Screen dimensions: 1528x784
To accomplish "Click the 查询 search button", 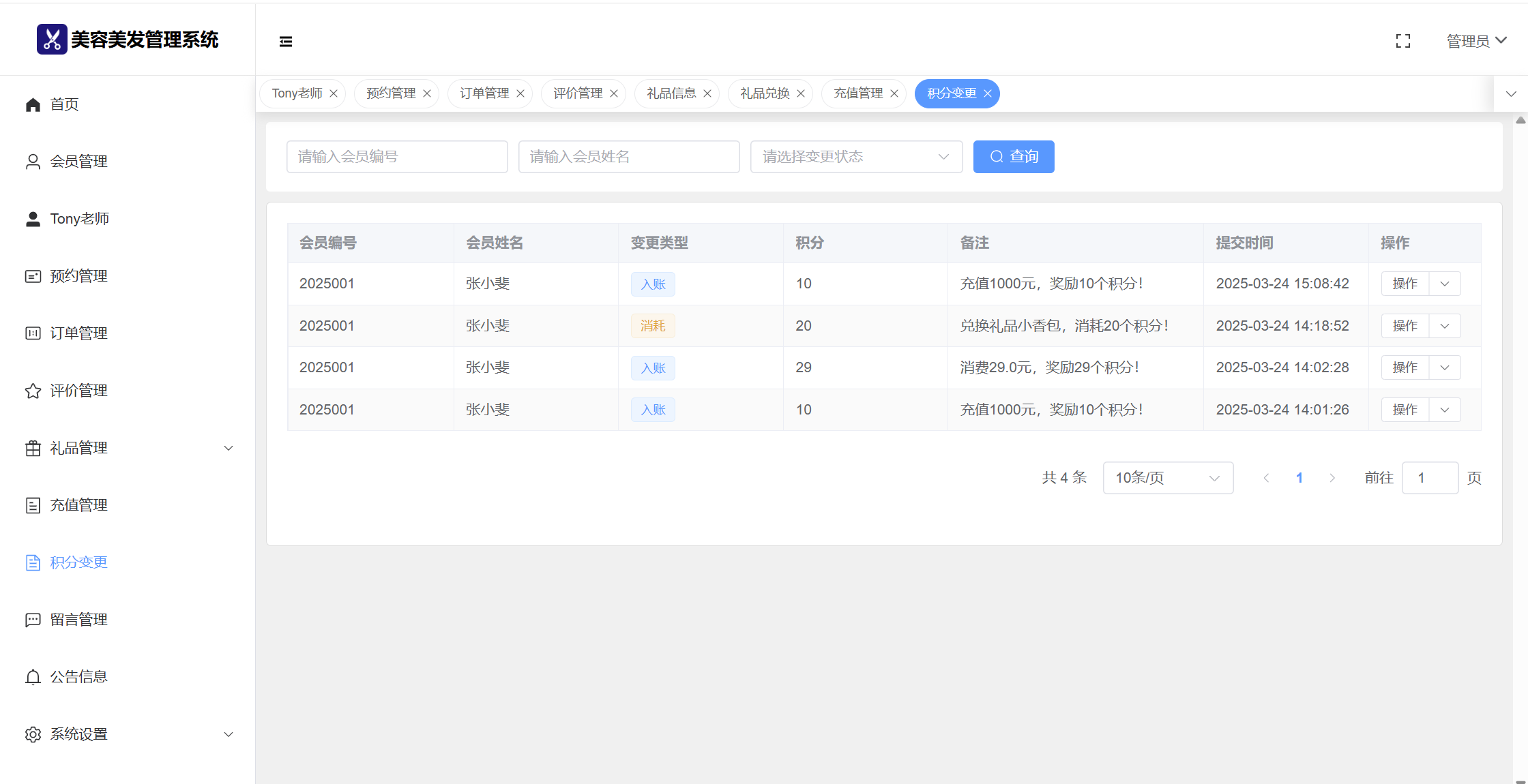I will point(1013,157).
